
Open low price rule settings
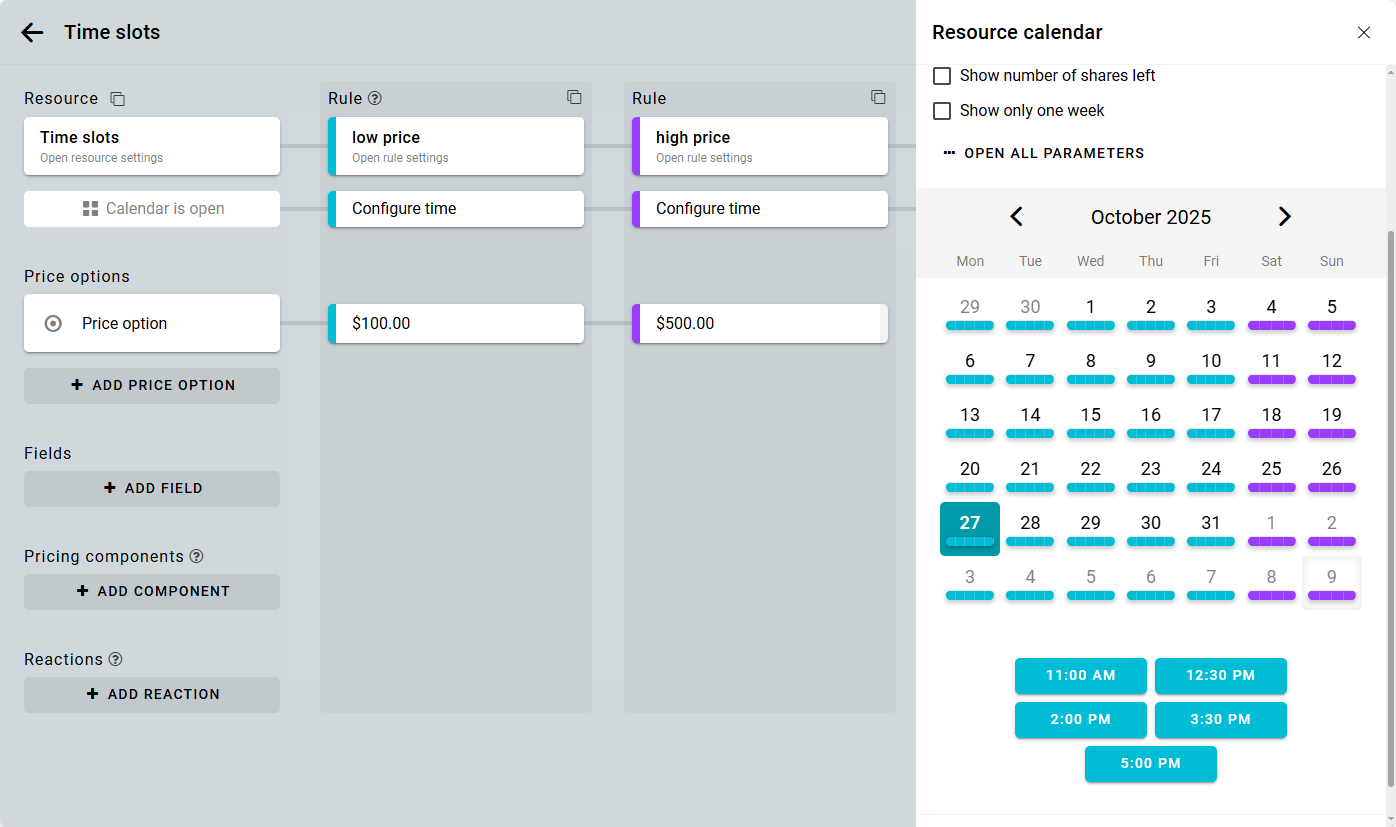point(456,146)
